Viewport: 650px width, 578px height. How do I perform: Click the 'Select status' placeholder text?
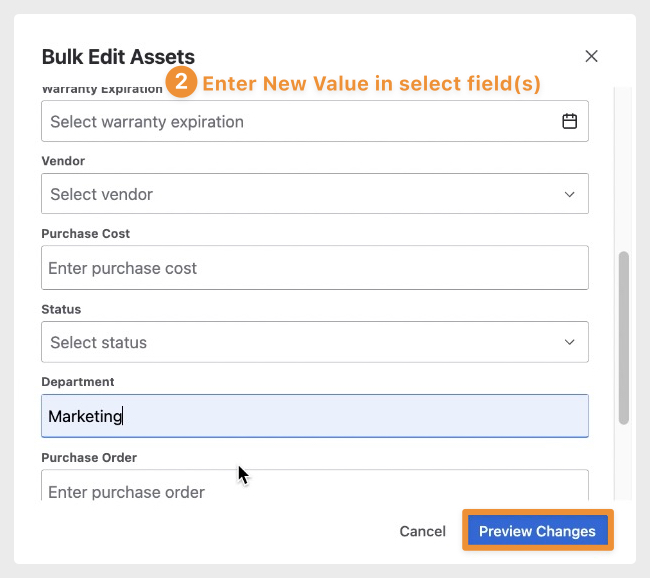(x=99, y=342)
